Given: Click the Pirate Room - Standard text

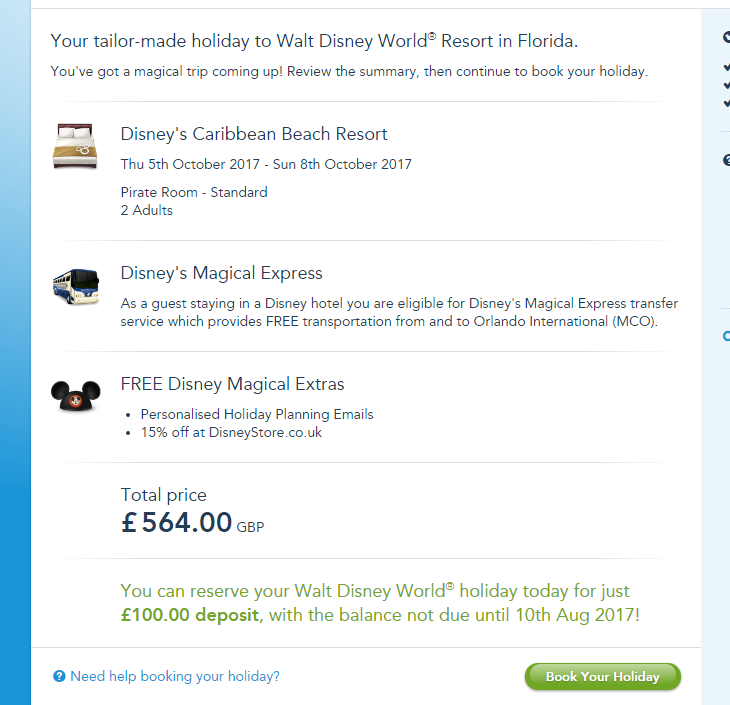Looking at the screenshot, I should pos(194,192).
